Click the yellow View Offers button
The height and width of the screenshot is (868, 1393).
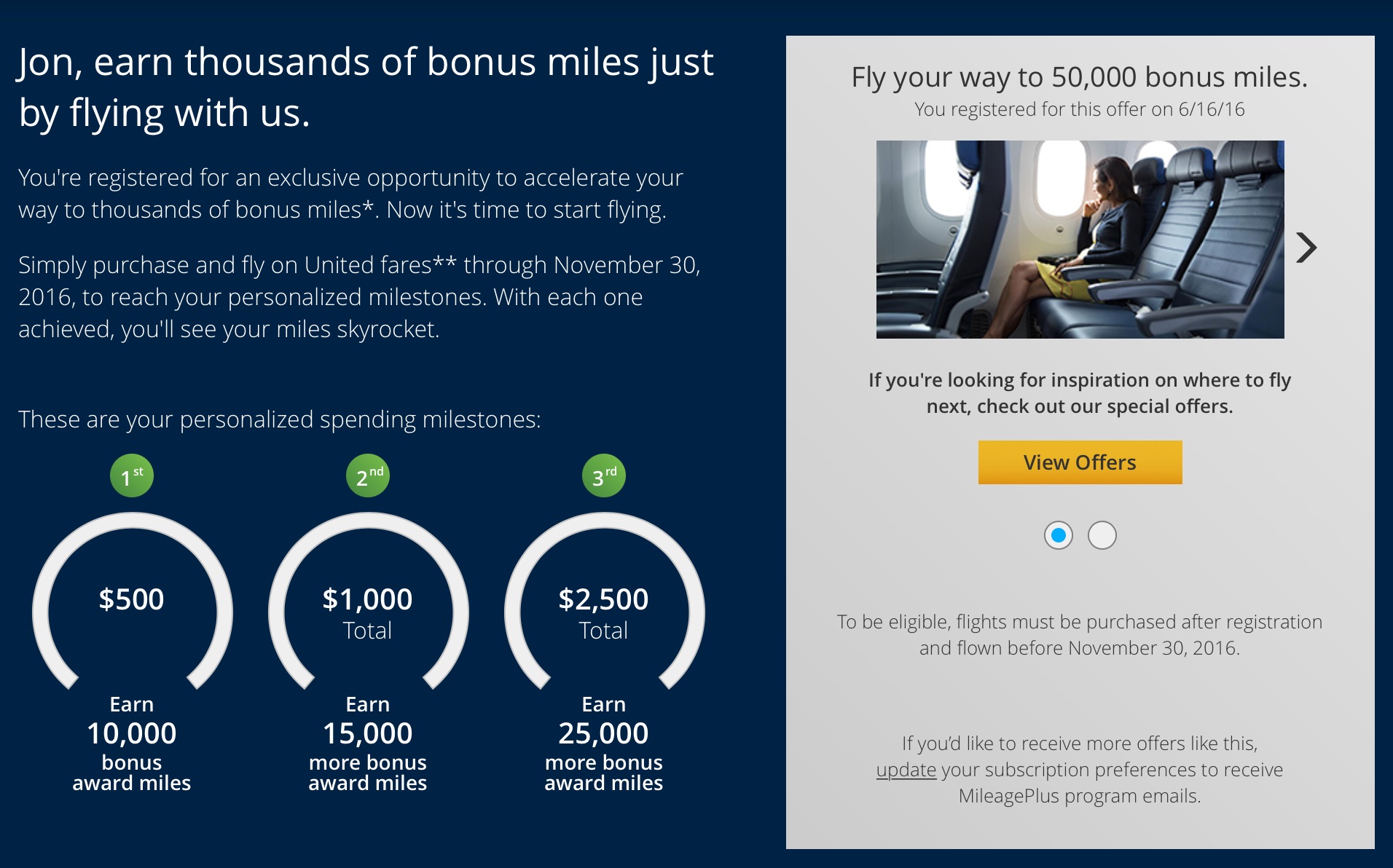point(1080,462)
